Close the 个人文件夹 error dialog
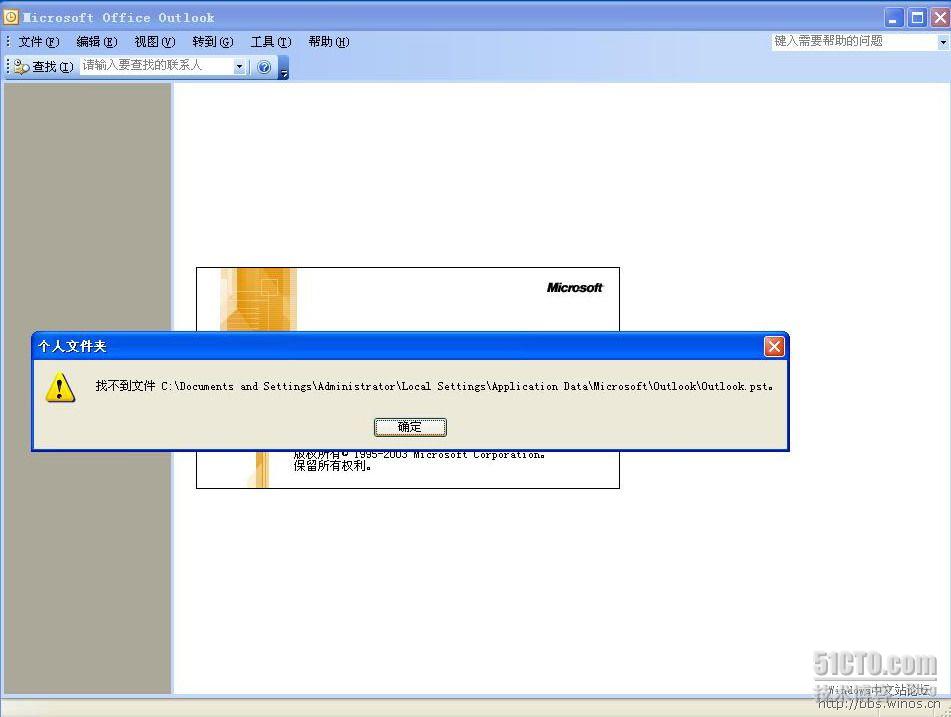The width and height of the screenshot is (951, 717). point(774,346)
